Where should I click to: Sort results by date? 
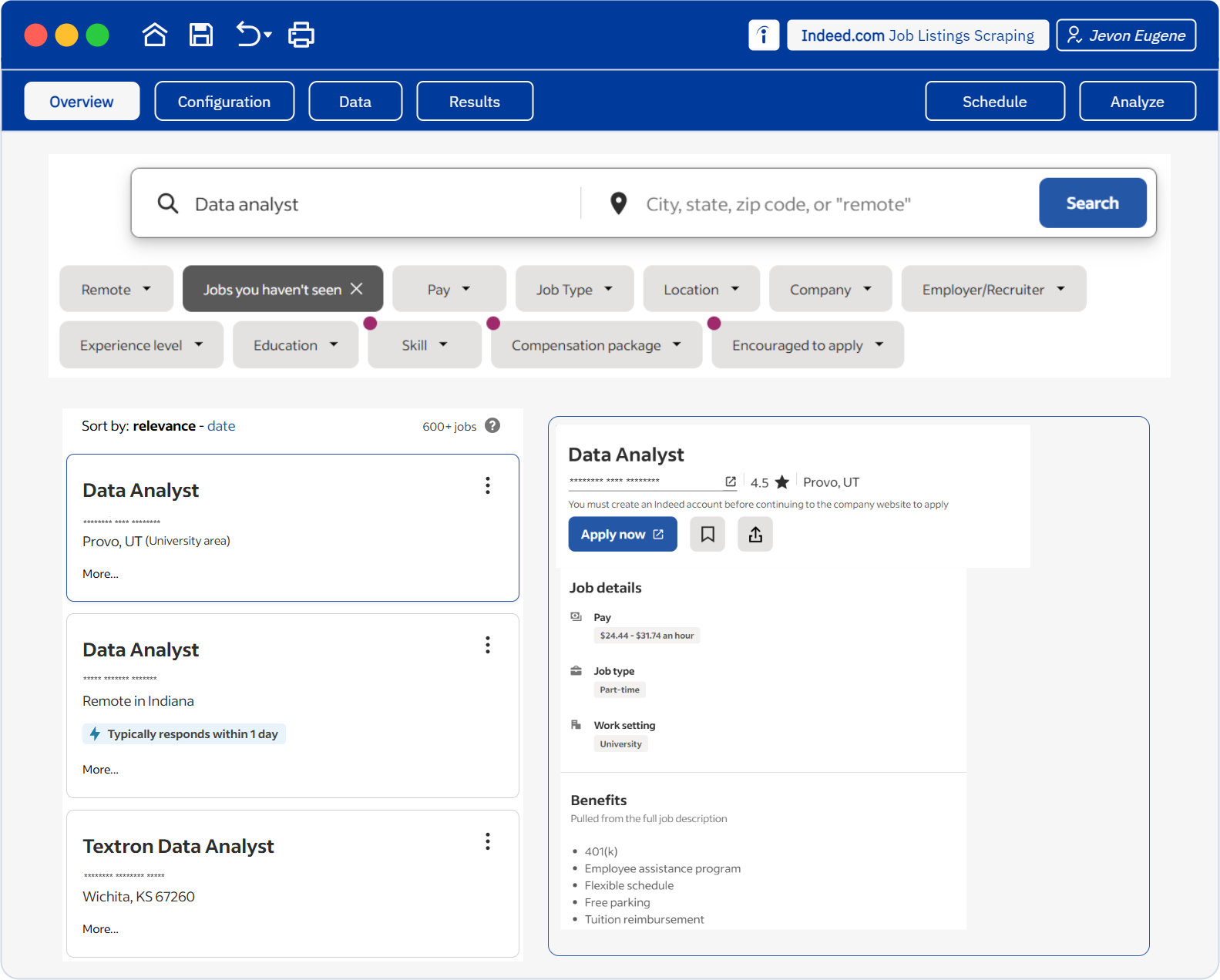click(x=221, y=426)
